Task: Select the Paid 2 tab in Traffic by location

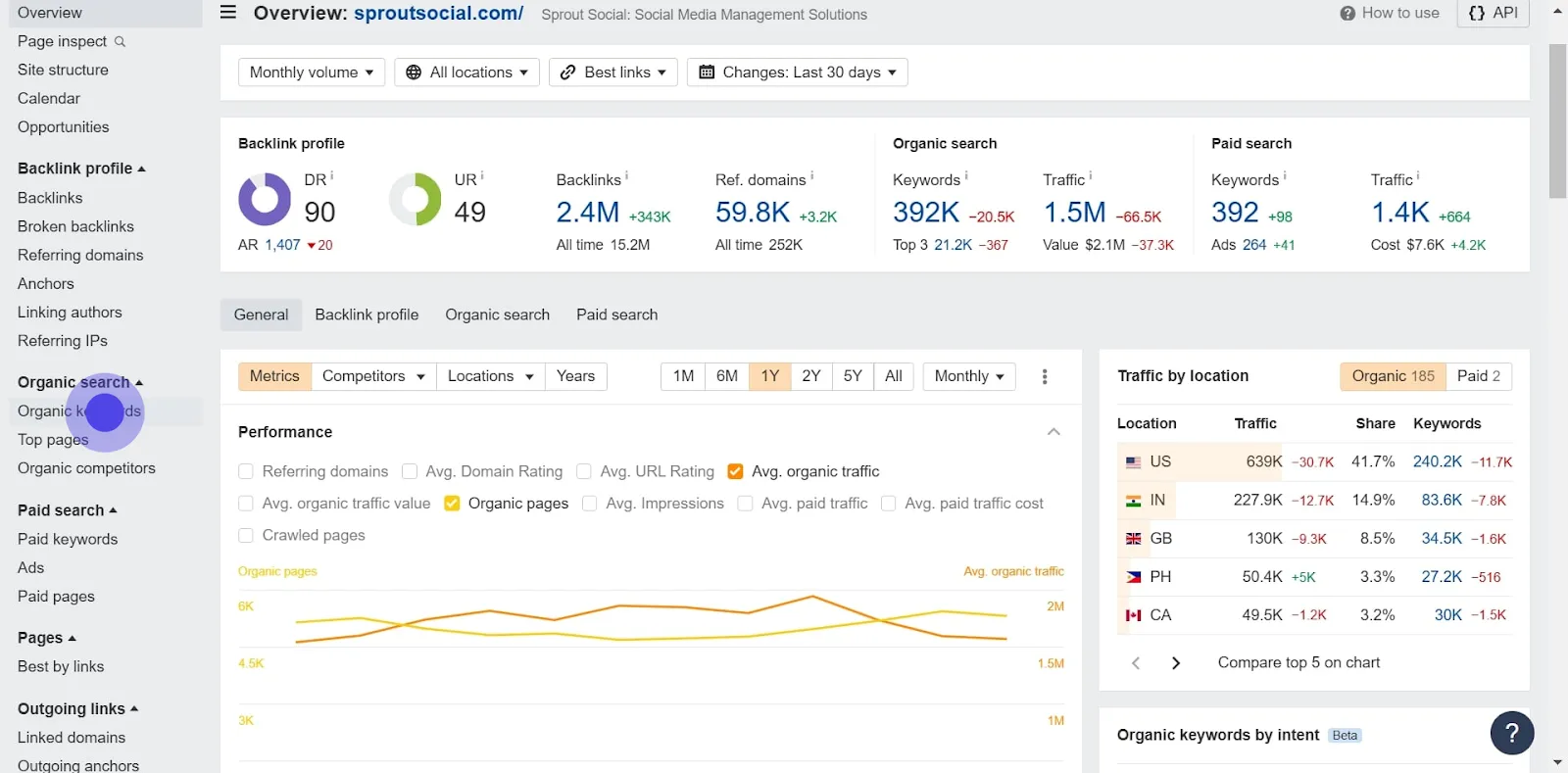Action: (x=1479, y=376)
